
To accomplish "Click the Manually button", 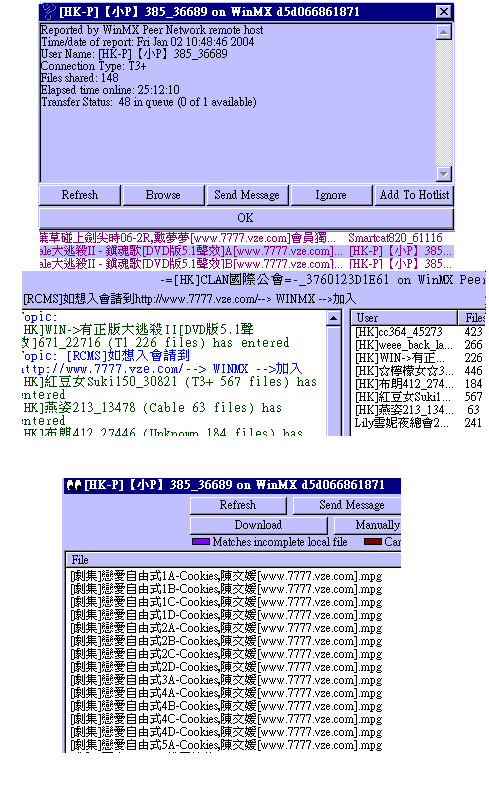I will (368, 525).
